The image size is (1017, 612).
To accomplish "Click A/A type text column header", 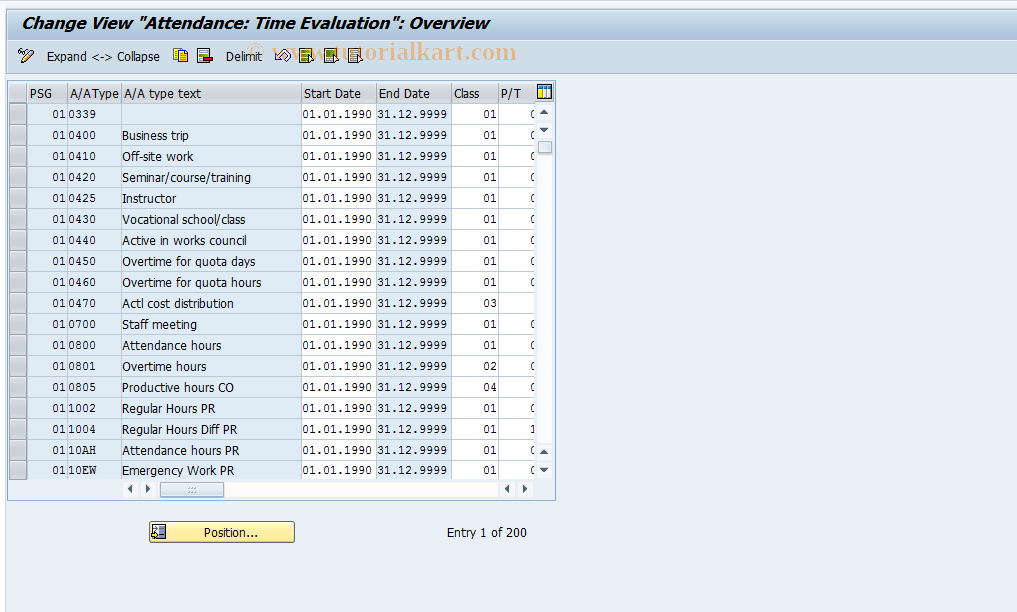I will (x=211, y=93).
